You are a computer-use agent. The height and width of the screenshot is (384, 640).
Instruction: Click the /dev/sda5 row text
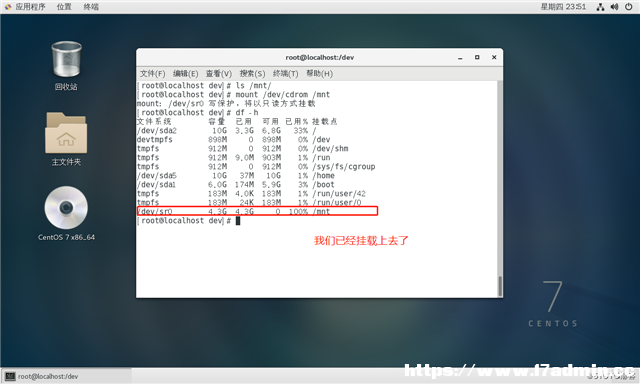click(x=157, y=175)
